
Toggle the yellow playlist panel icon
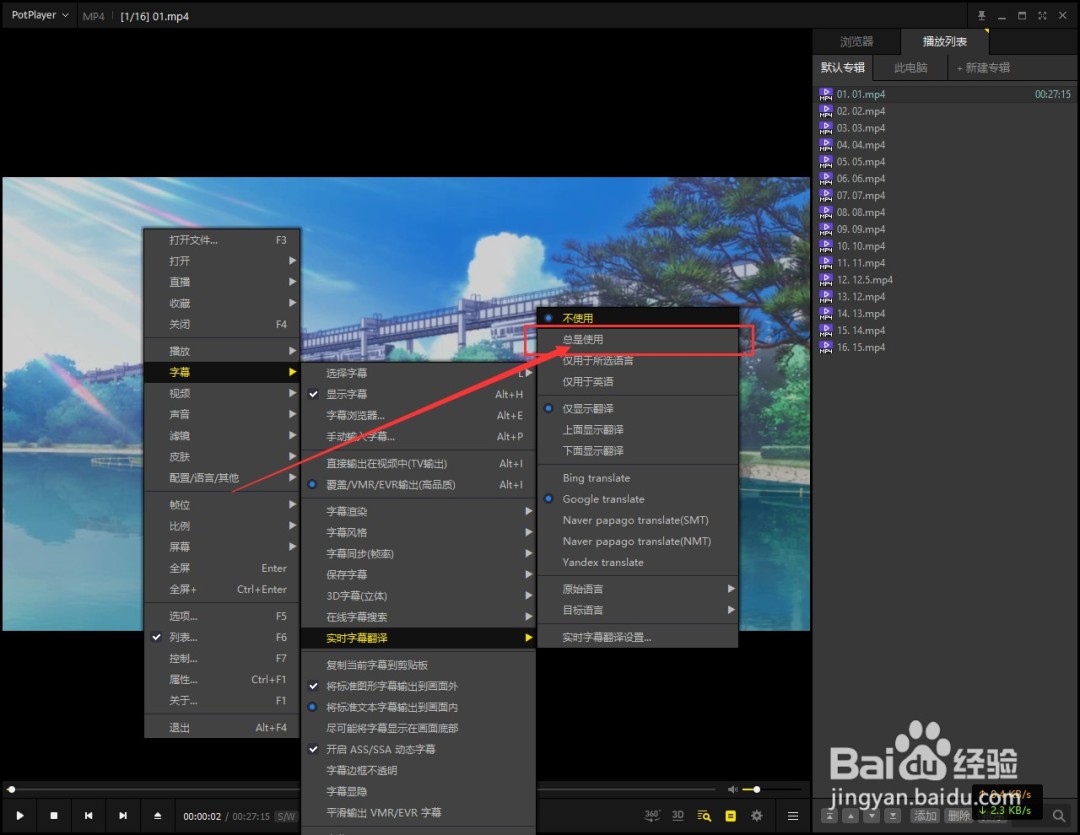click(x=730, y=816)
